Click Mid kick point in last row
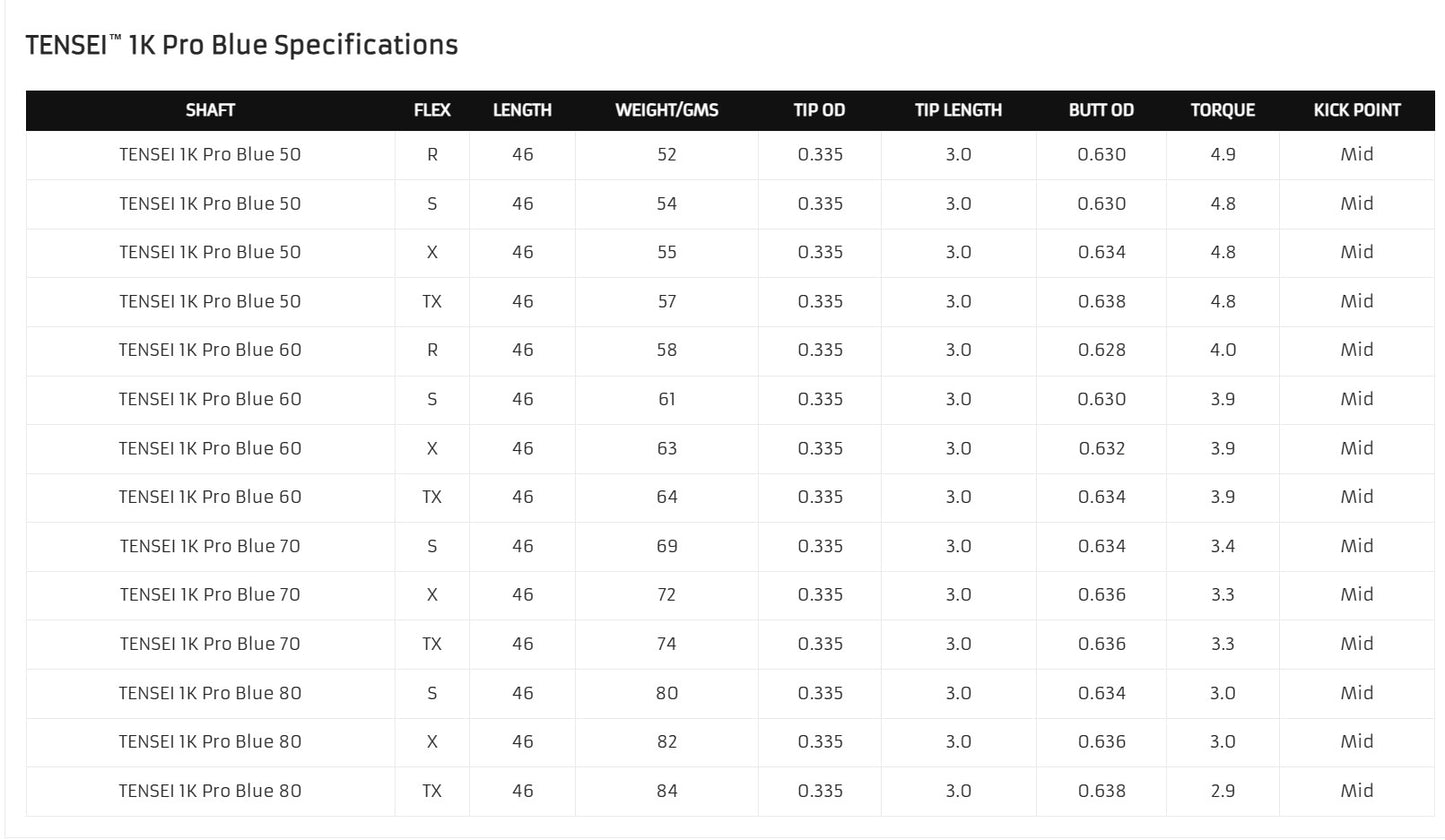Screen dimensions: 1445x840 [1357, 791]
